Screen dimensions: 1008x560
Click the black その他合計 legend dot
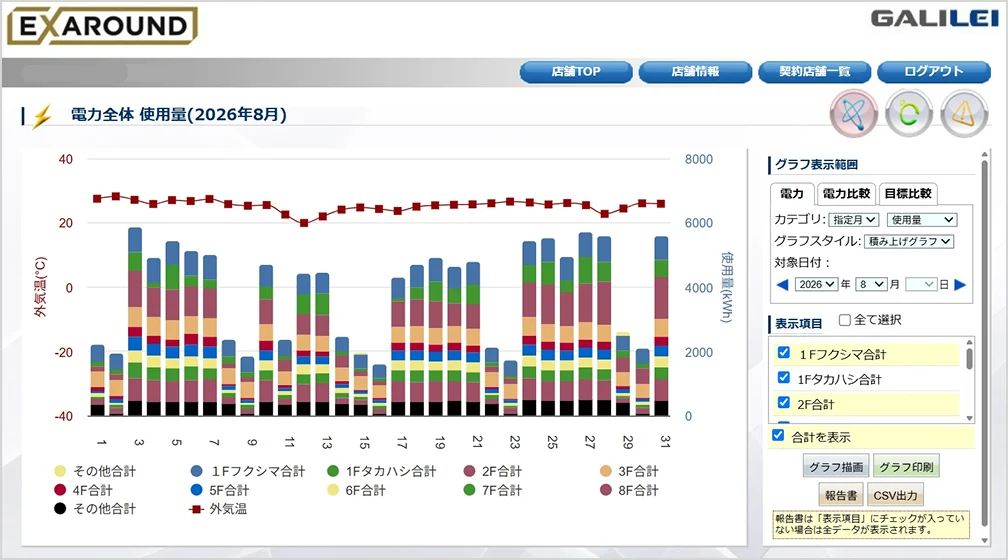[60, 509]
